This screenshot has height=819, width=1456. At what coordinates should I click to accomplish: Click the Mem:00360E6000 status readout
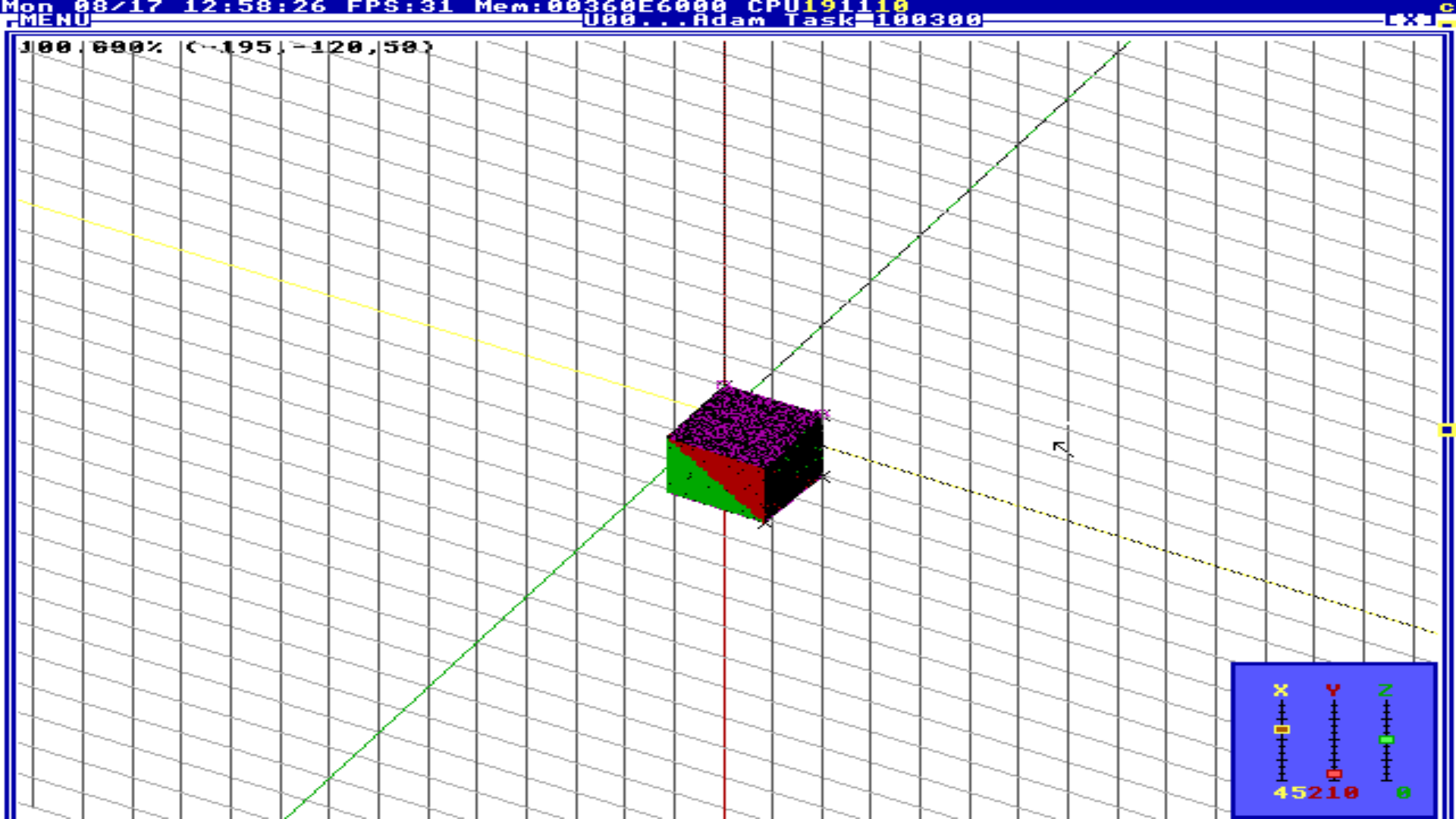[601, 6]
